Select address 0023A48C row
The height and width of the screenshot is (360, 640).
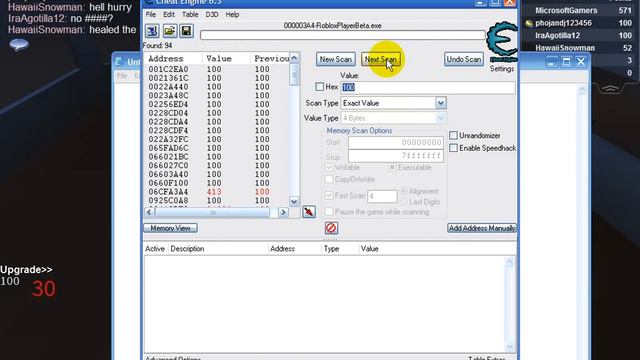[216, 96]
